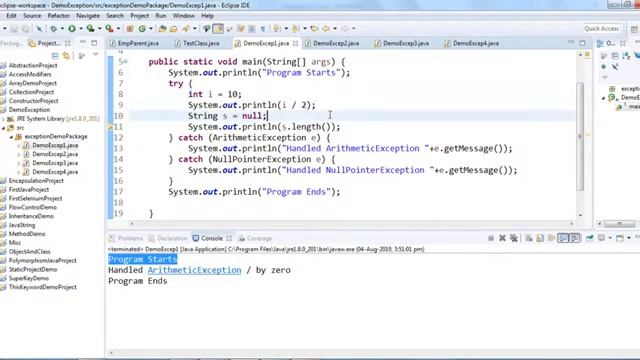The height and width of the screenshot is (360, 640).
Task: Open the Refactor menu
Action: click(x=58, y=16)
